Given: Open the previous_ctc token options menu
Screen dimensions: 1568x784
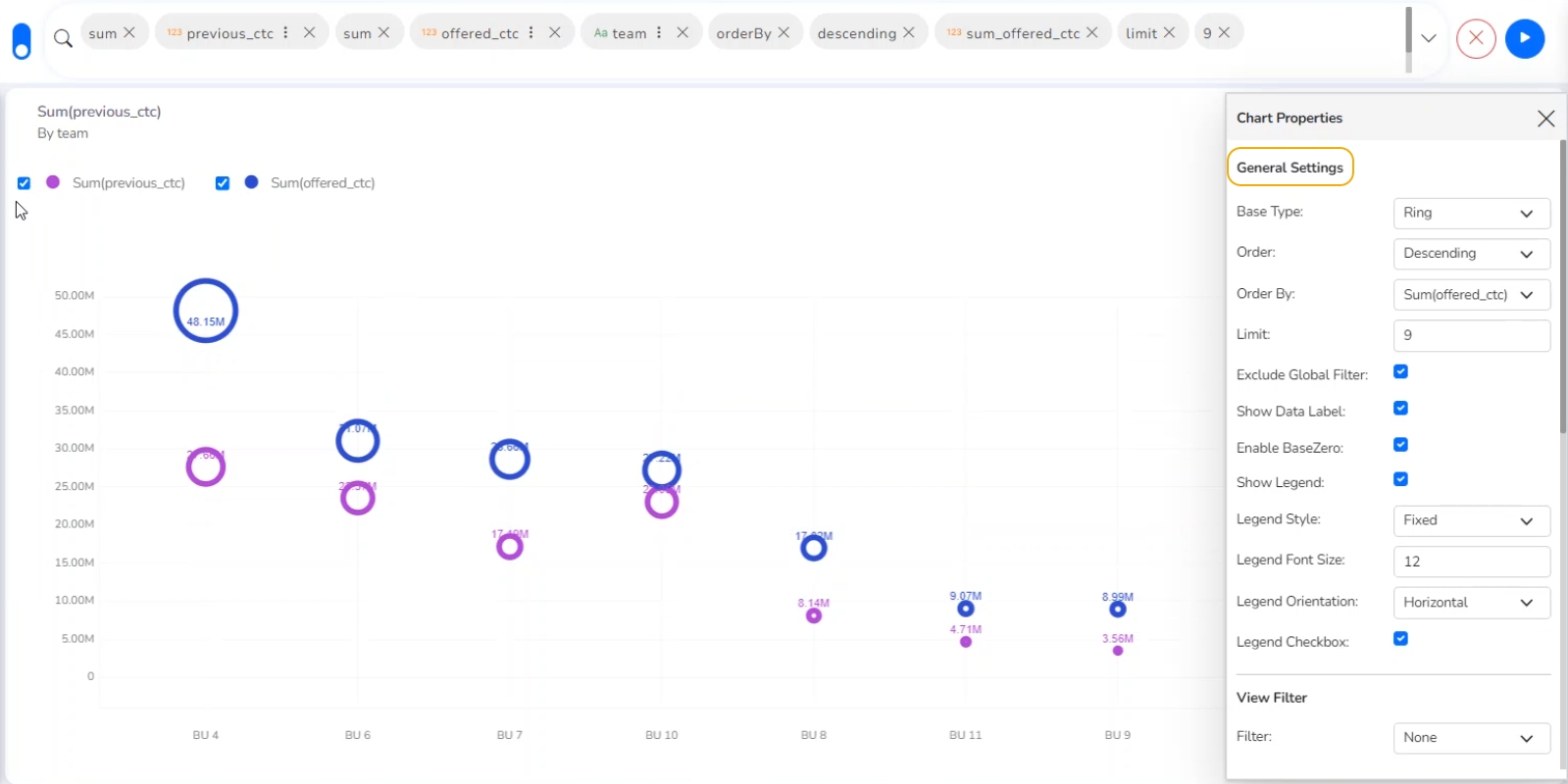Looking at the screenshot, I should (286, 32).
